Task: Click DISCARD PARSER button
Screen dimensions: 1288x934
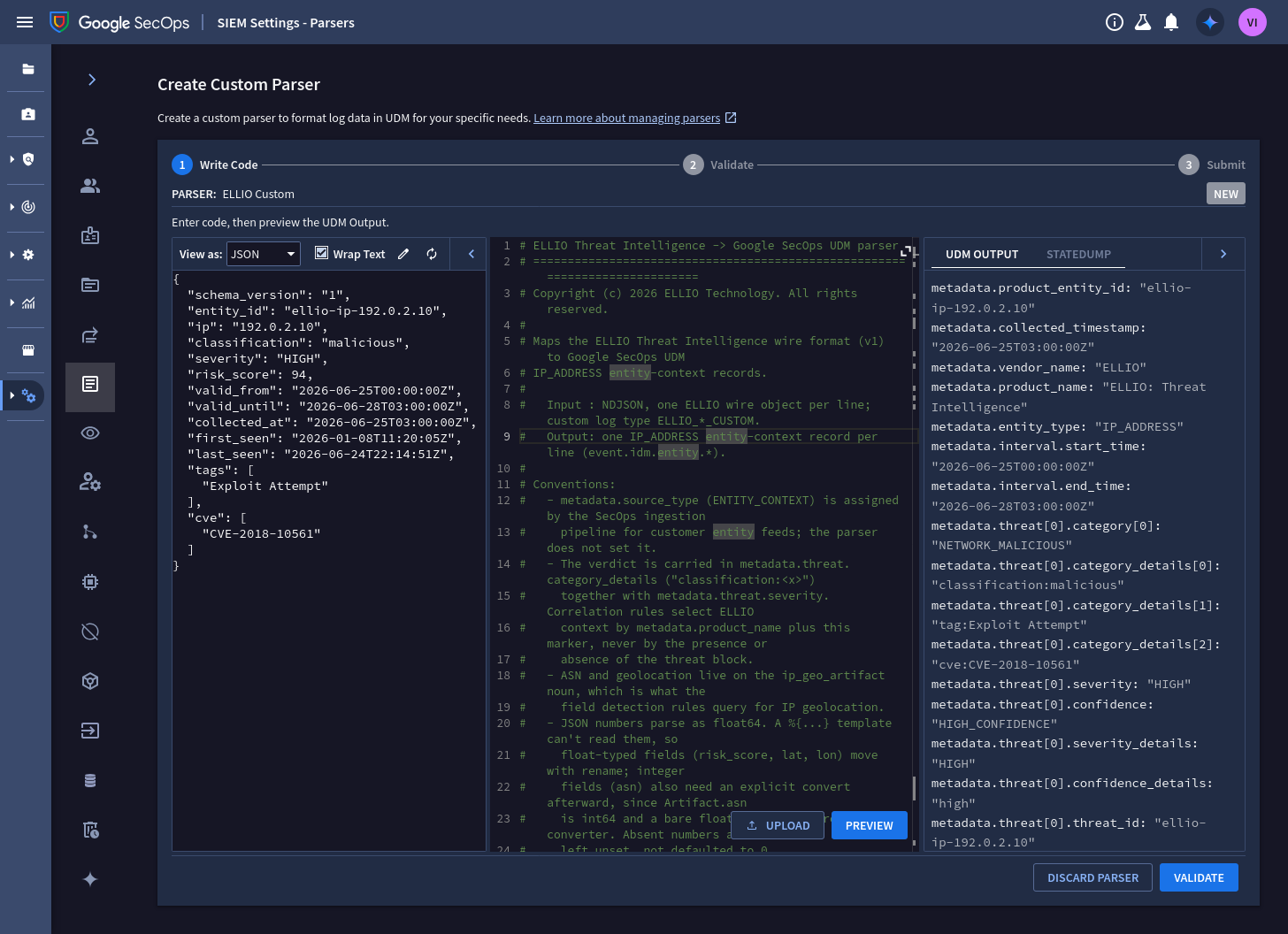Action: click(1092, 877)
